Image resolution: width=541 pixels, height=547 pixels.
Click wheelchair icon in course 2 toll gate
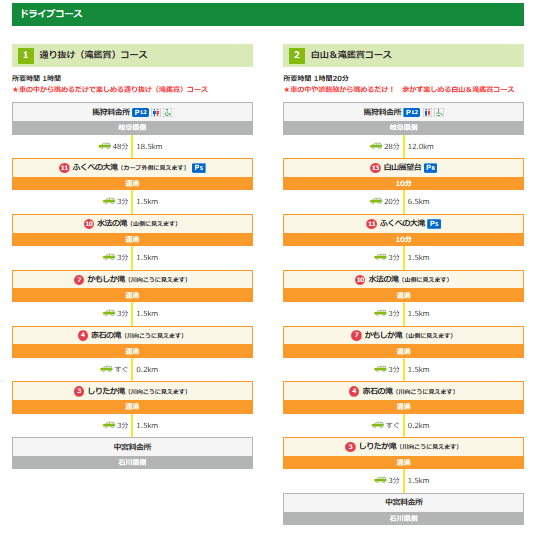click(x=439, y=112)
